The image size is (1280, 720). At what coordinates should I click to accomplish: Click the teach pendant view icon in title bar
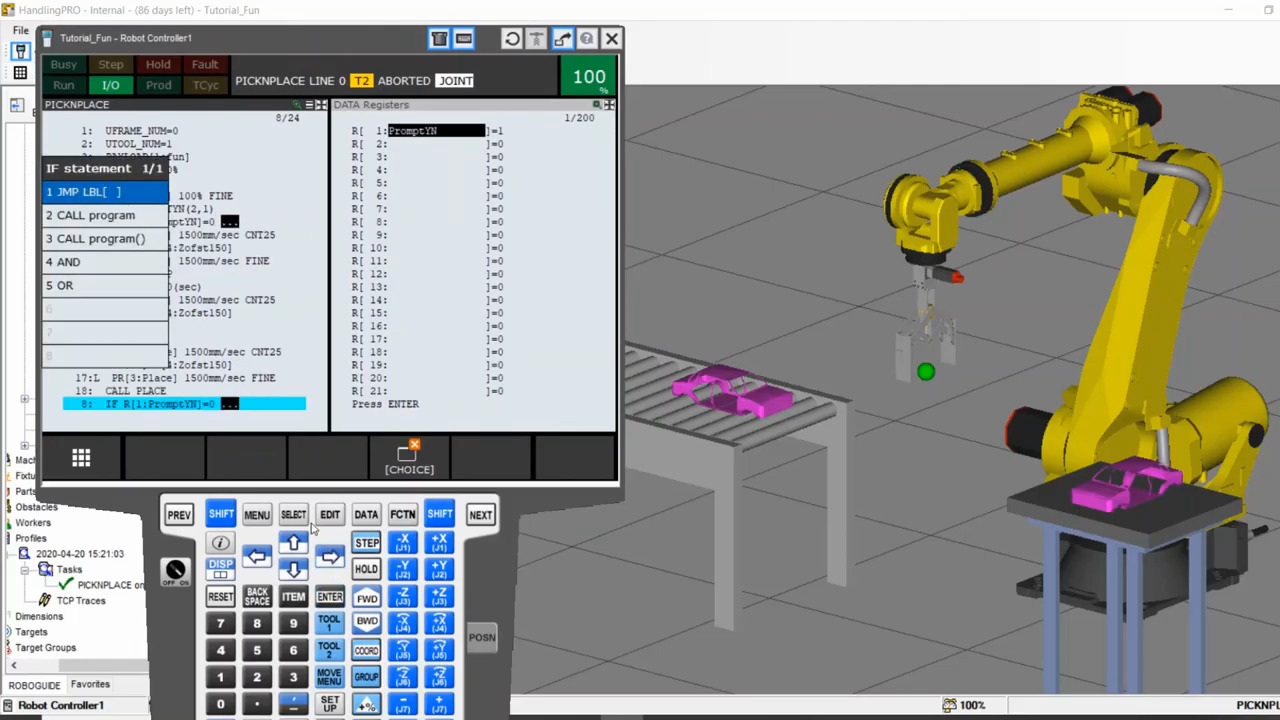439,39
